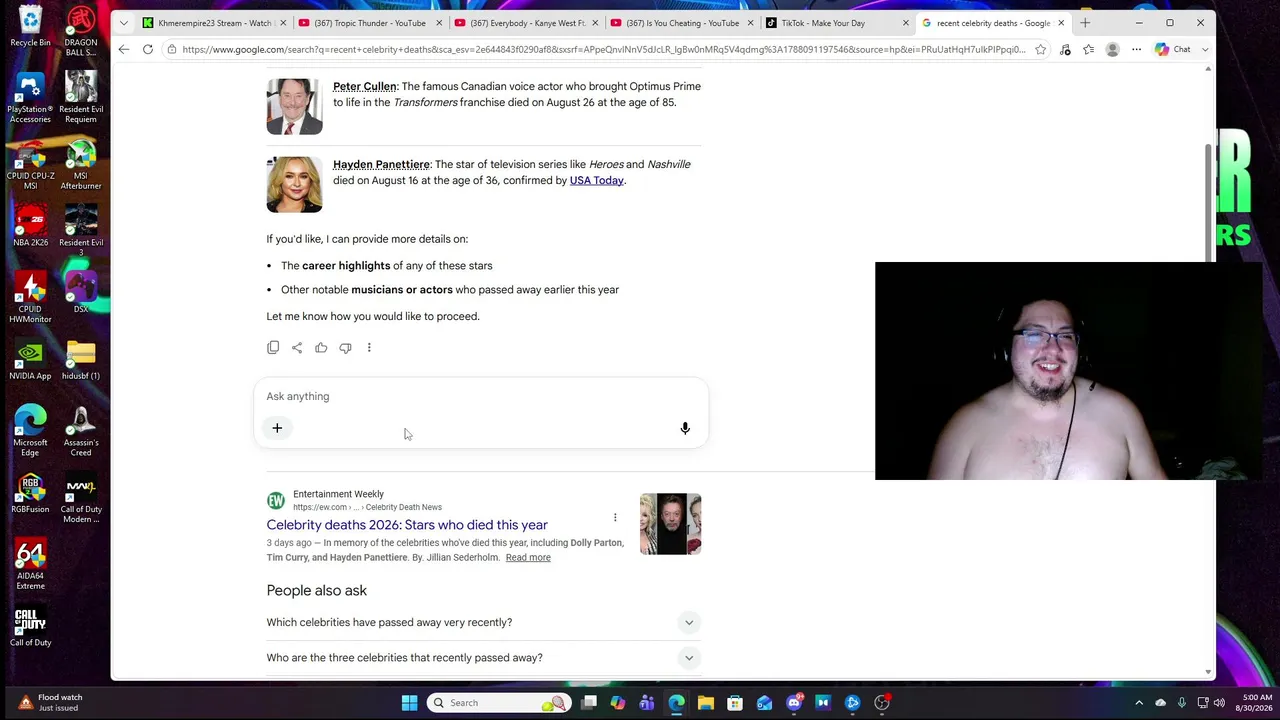The width and height of the screenshot is (1280, 720).
Task: Open a new browser tab
Action: pyautogui.click(x=1085, y=22)
